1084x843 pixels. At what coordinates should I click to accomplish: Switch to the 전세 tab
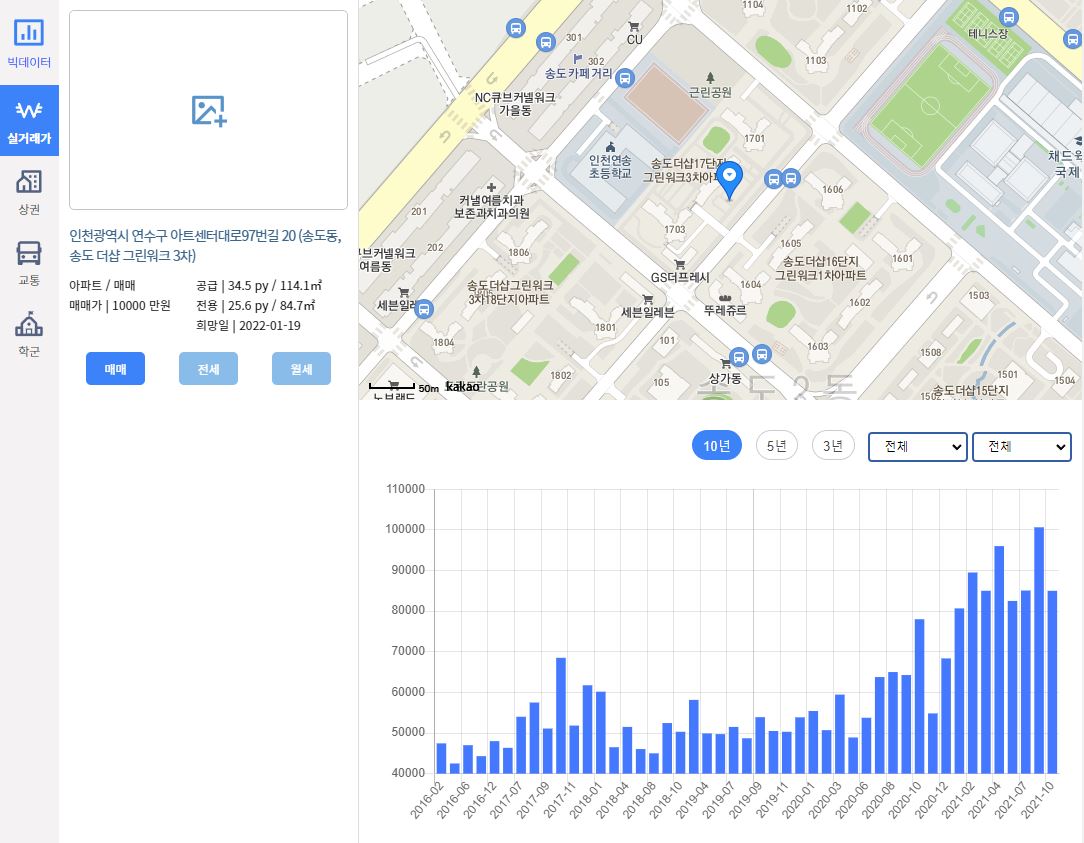pos(208,369)
